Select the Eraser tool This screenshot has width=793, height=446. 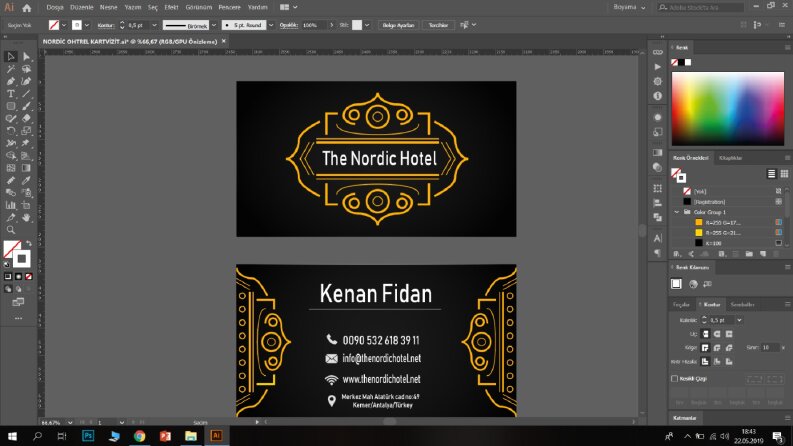[x=26, y=118]
